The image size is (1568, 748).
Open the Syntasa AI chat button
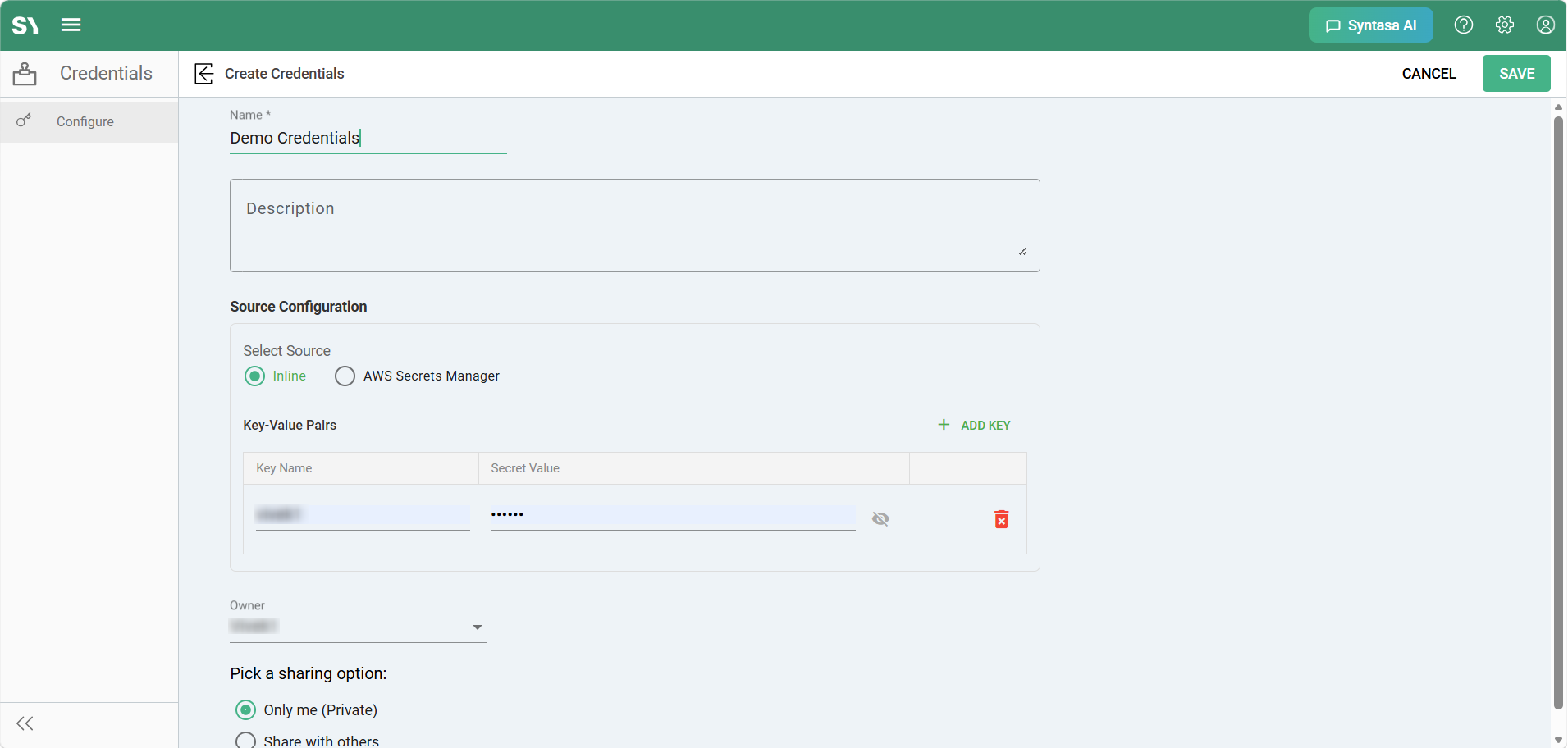[x=1371, y=25]
